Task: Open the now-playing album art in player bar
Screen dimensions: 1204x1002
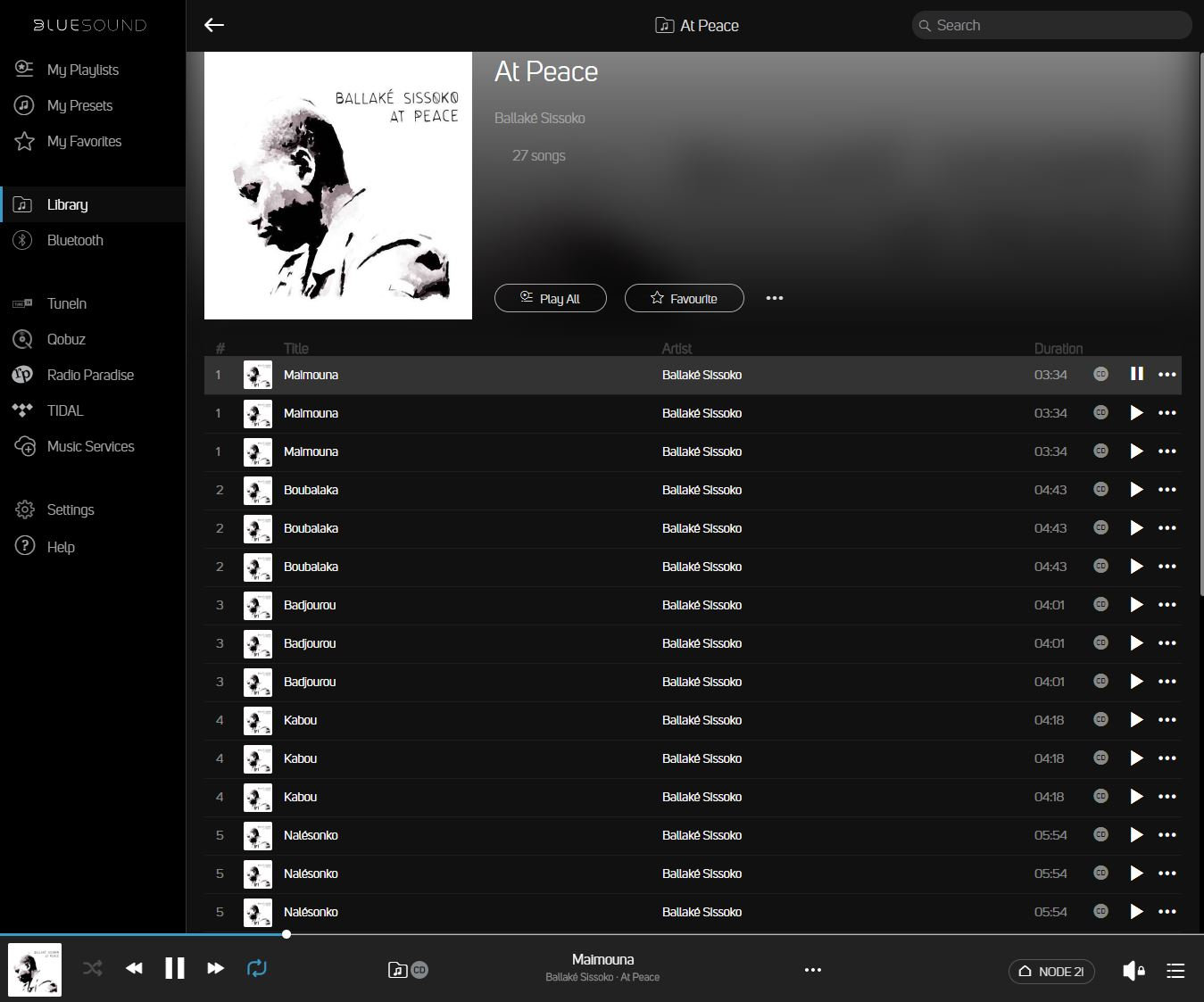Action: 35,969
